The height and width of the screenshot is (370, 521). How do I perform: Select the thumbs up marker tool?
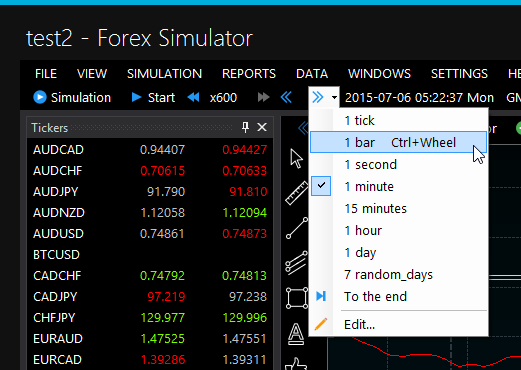pos(296,364)
